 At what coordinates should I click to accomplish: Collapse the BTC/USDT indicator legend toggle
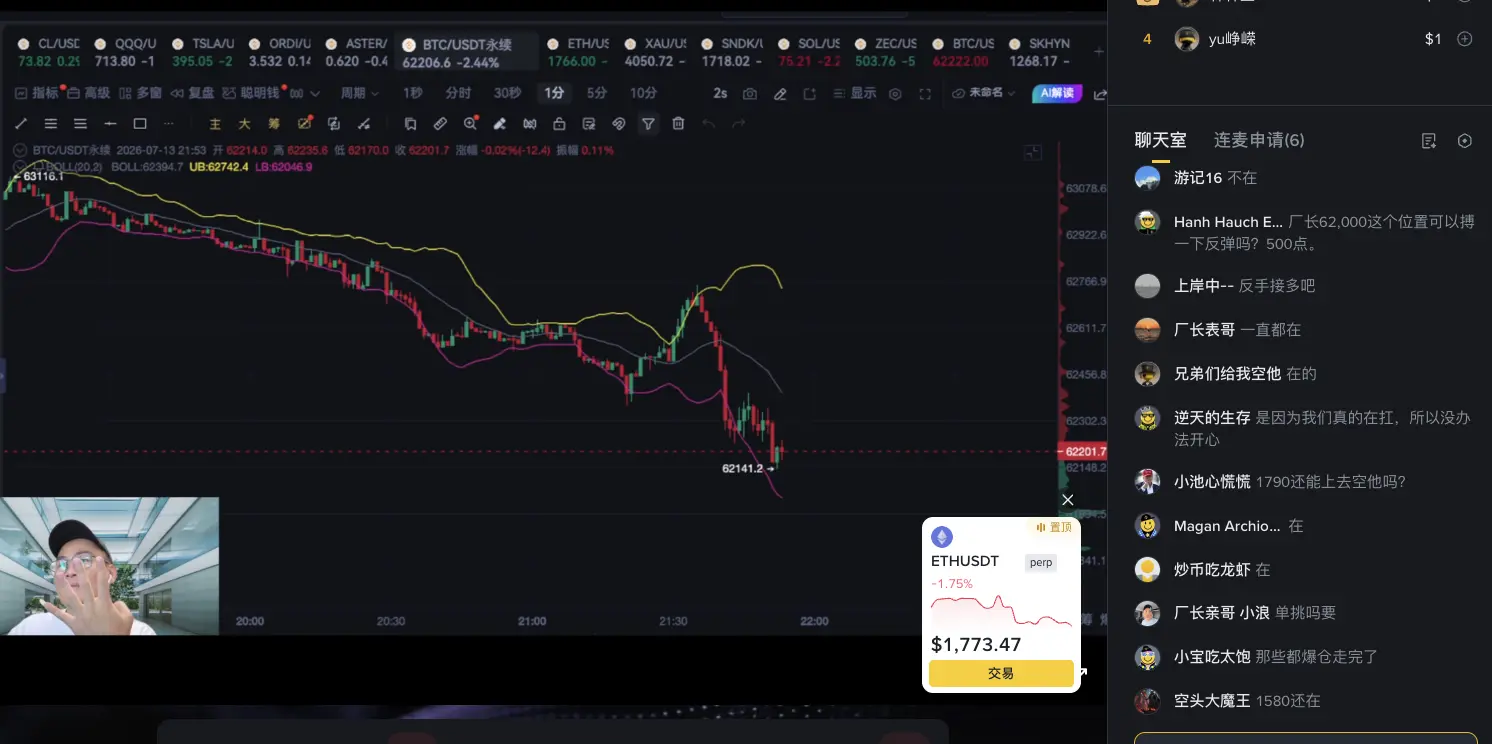point(22,150)
